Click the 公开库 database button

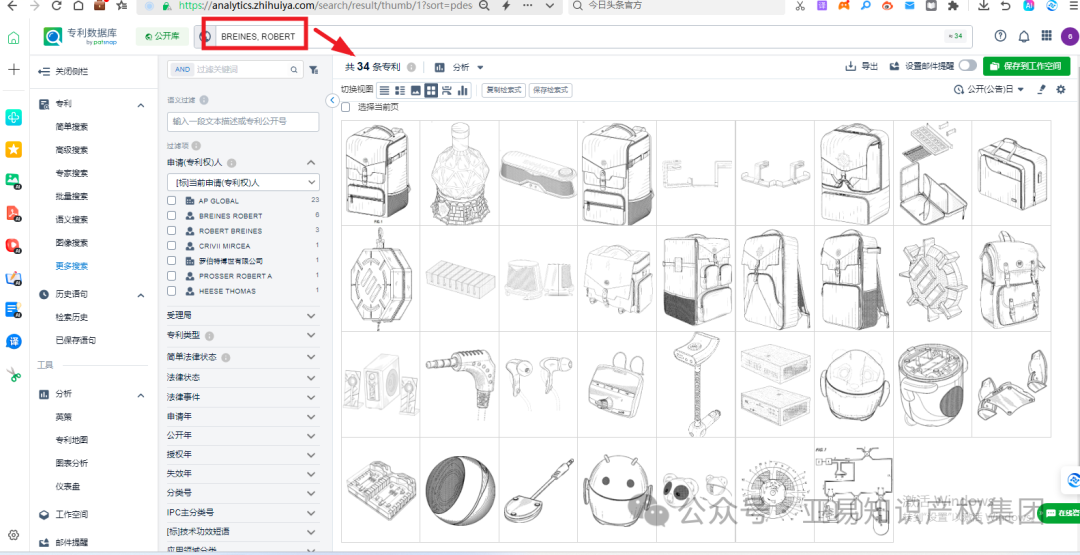[x=162, y=36]
